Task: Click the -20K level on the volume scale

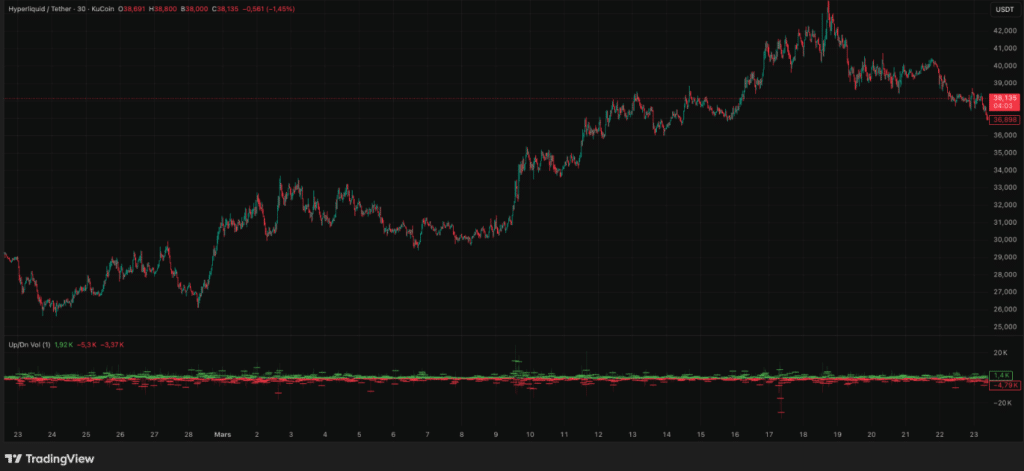Action: point(1000,403)
